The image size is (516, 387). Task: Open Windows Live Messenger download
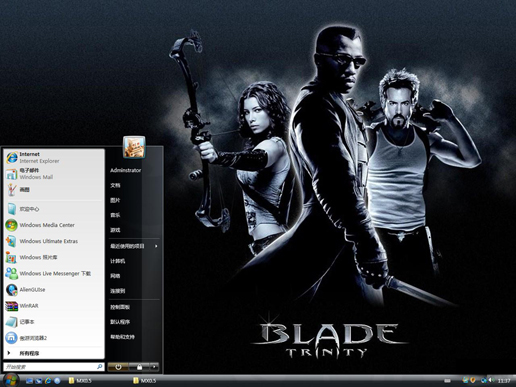(x=54, y=273)
